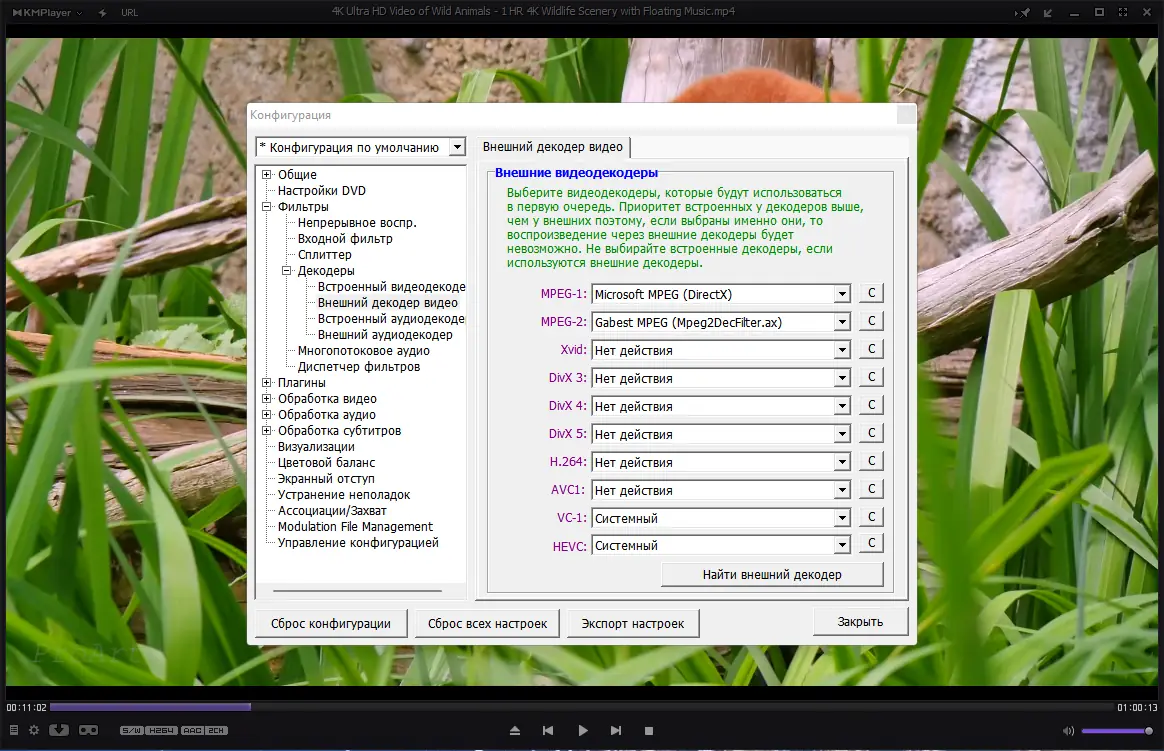The height and width of the screenshot is (751, 1164).
Task: Click the AAC audio status badge
Action: tap(192, 730)
